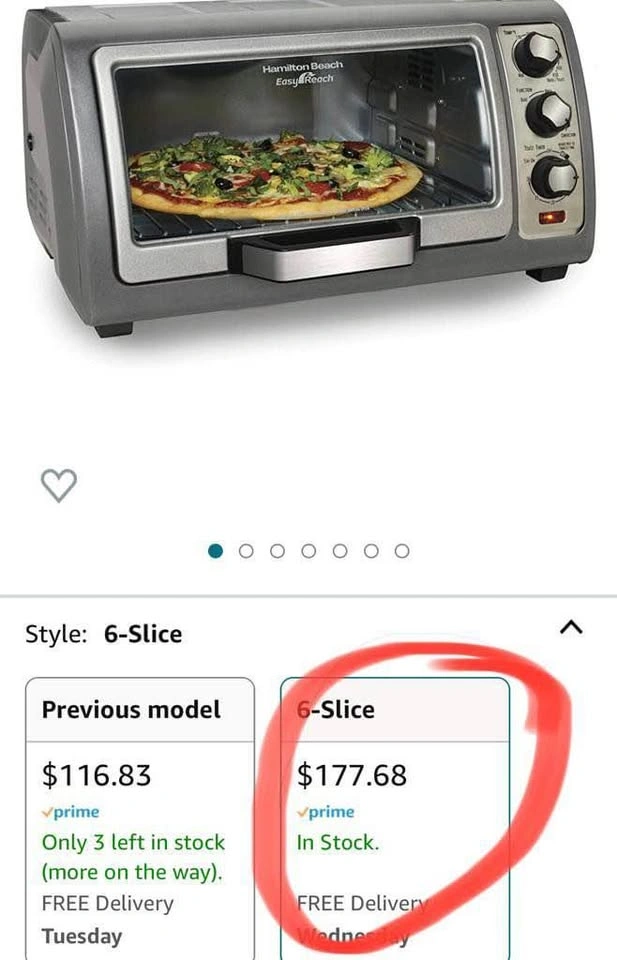Click the Style: 6-Slice label
617x960 pixels.
tap(103, 634)
